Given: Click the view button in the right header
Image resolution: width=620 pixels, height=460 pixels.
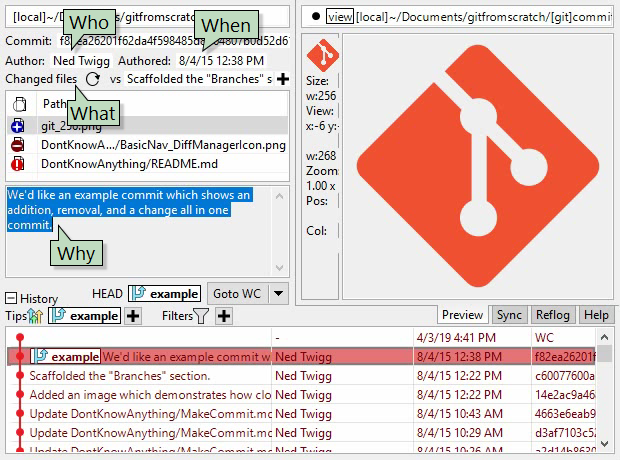Looking at the screenshot, I should pos(340,17).
